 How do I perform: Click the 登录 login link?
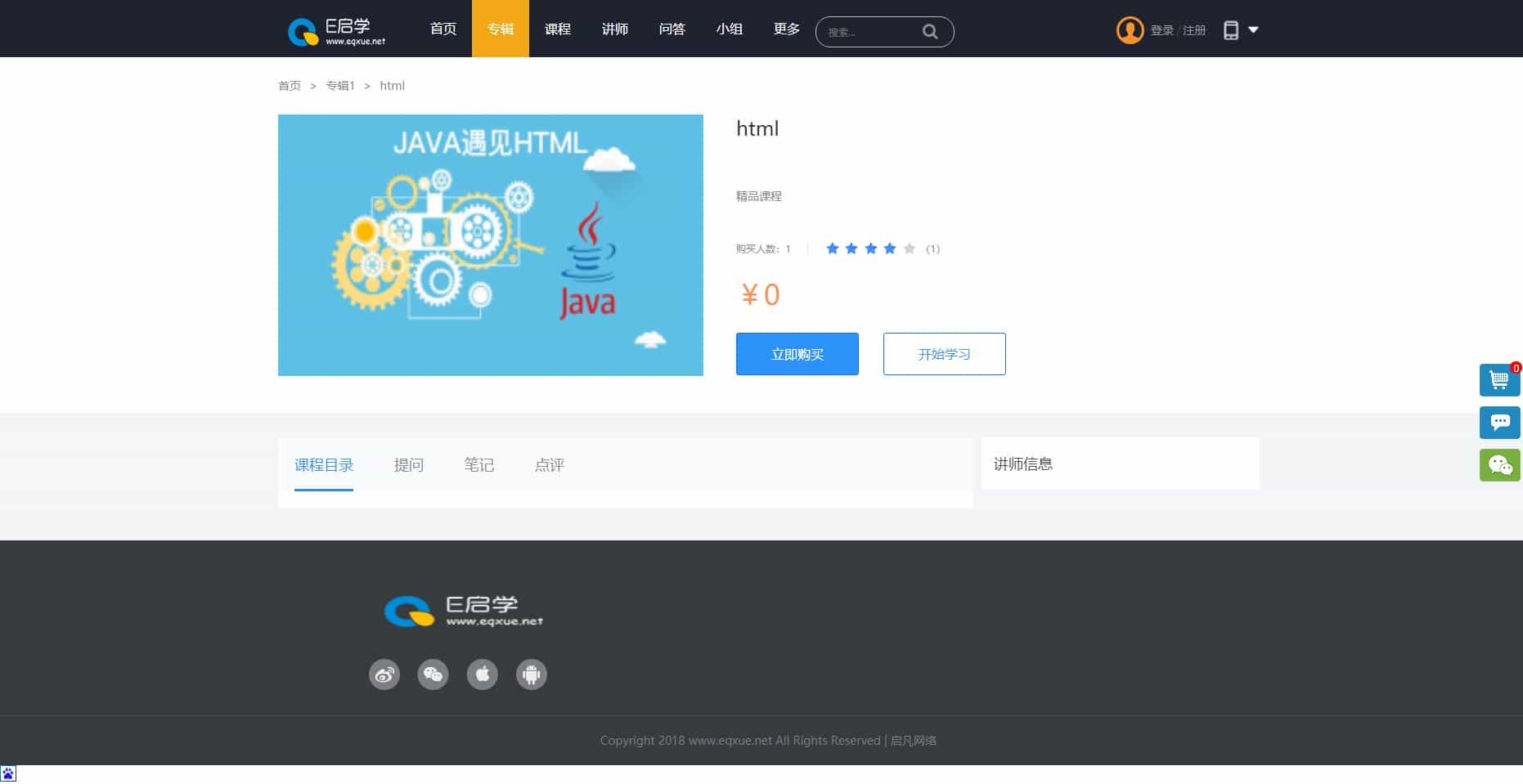coord(1162,30)
